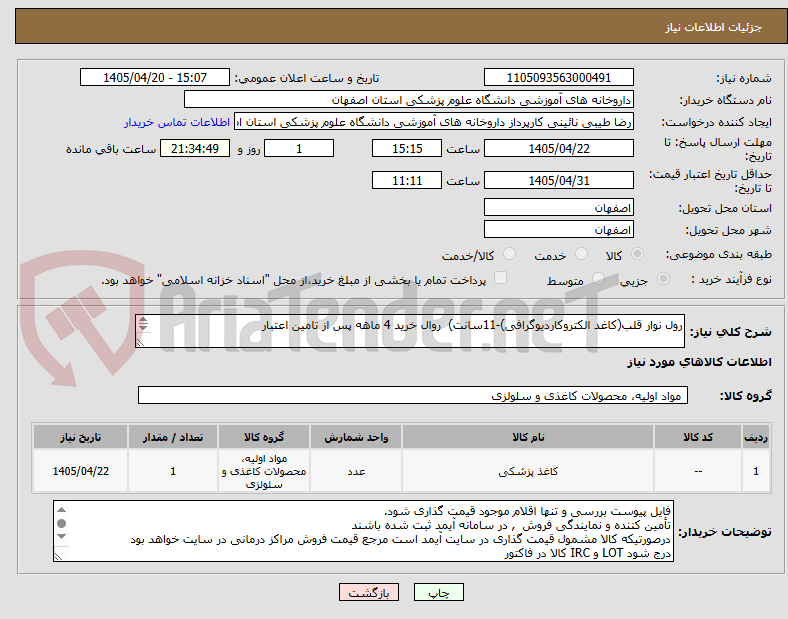Click the price validity date 1405/04/31 field

558,180
